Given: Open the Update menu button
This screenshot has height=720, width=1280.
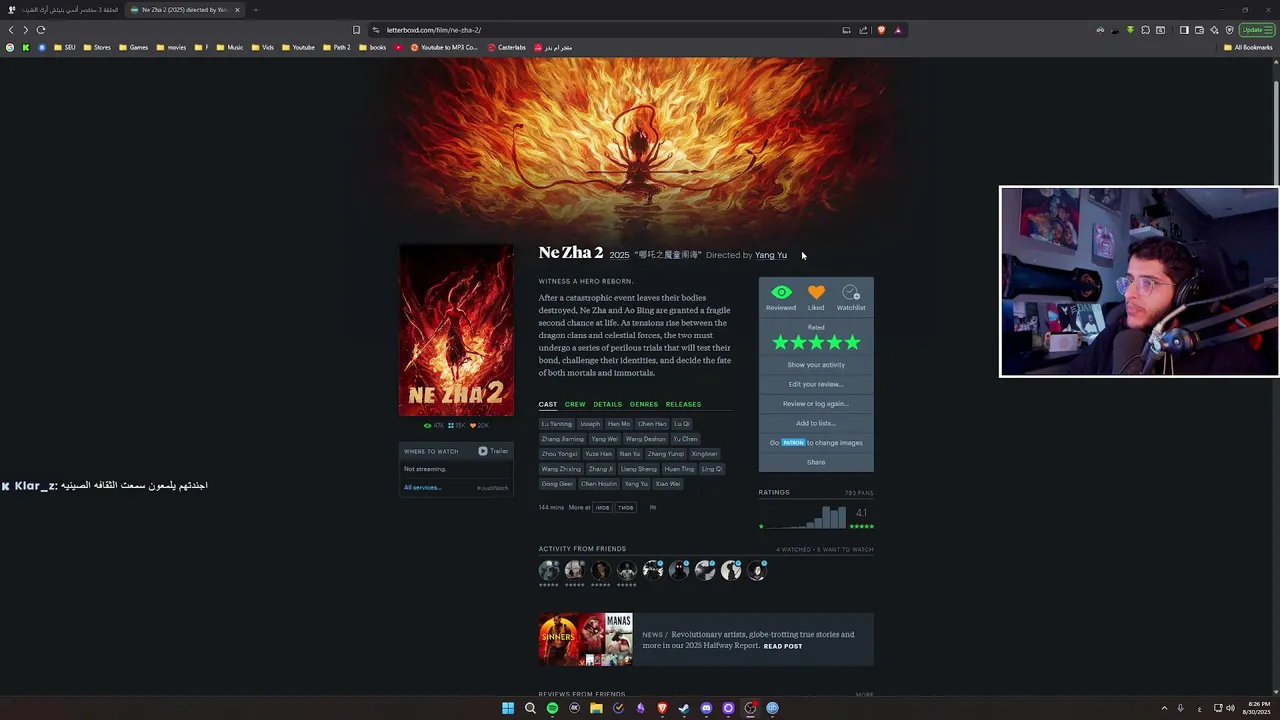Looking at the screenshot, I should (x=1256, y=30).
